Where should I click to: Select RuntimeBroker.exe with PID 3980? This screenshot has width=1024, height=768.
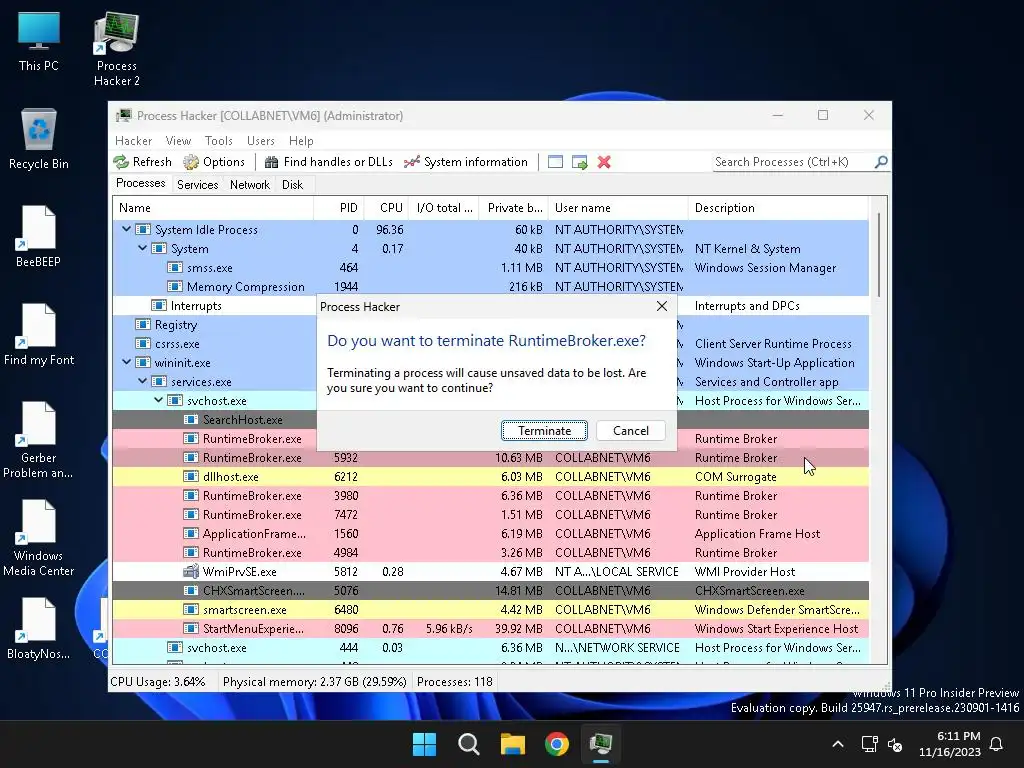click(x=490, y=496)
